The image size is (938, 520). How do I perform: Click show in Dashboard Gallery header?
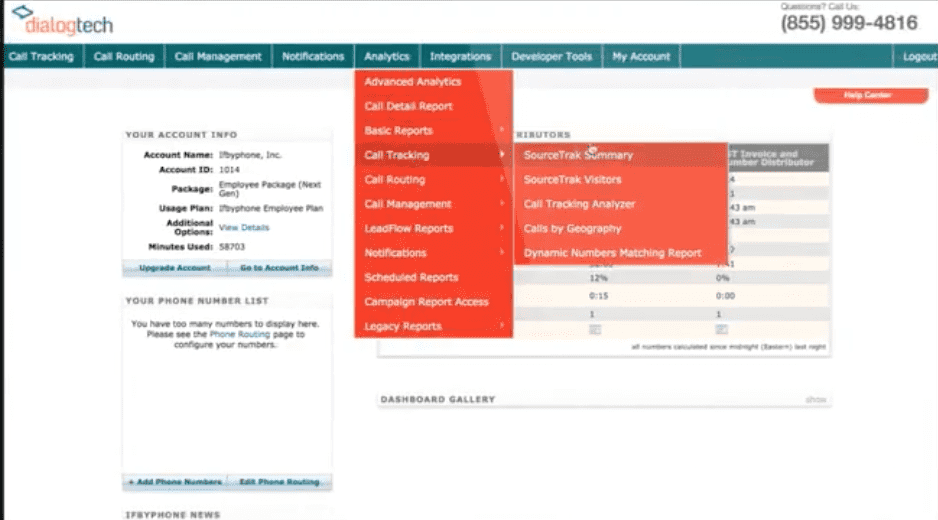(x=816, y=400)
